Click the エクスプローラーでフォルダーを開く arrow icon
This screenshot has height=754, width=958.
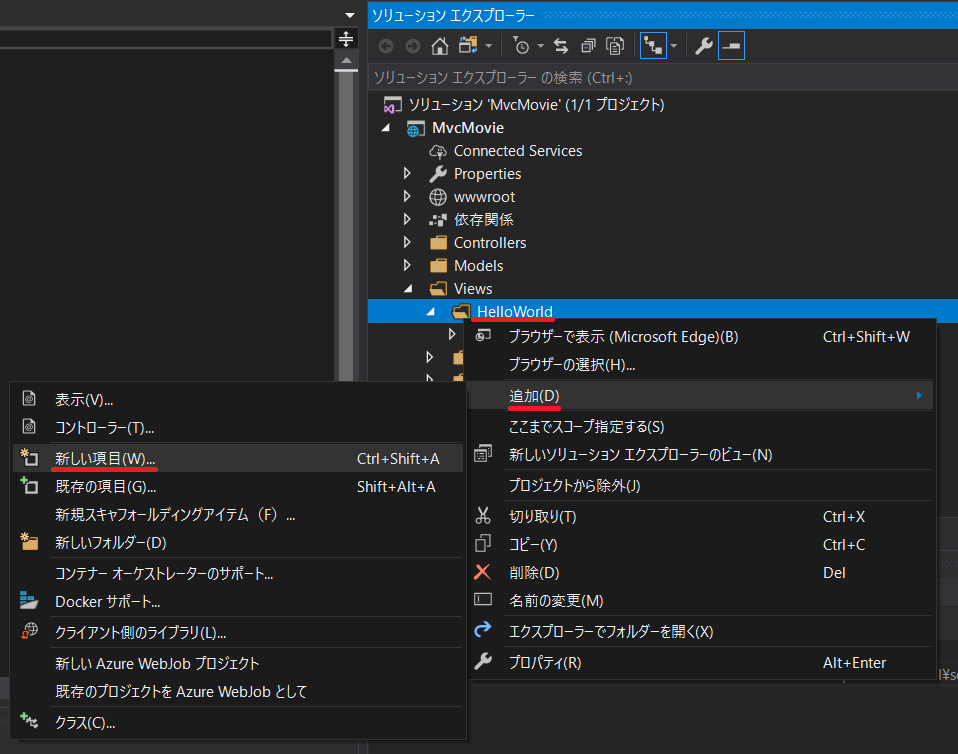pyautogui.click(x=483, y=630)
